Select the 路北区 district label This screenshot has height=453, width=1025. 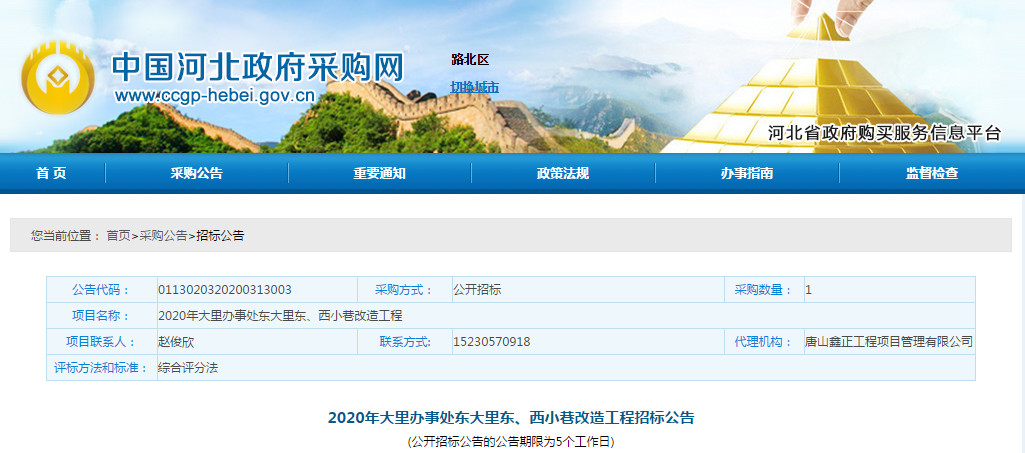(x=470, y=60)
